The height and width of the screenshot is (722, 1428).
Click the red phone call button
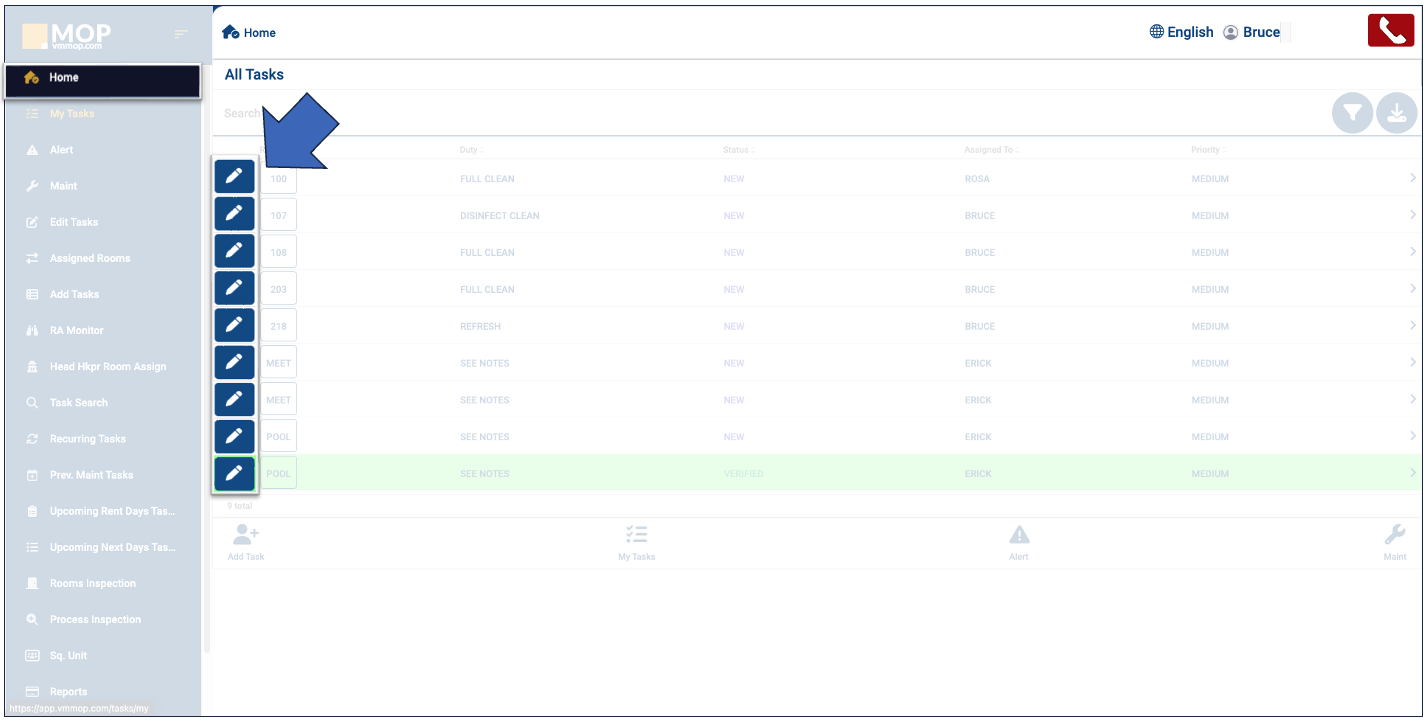(1390, 31)
